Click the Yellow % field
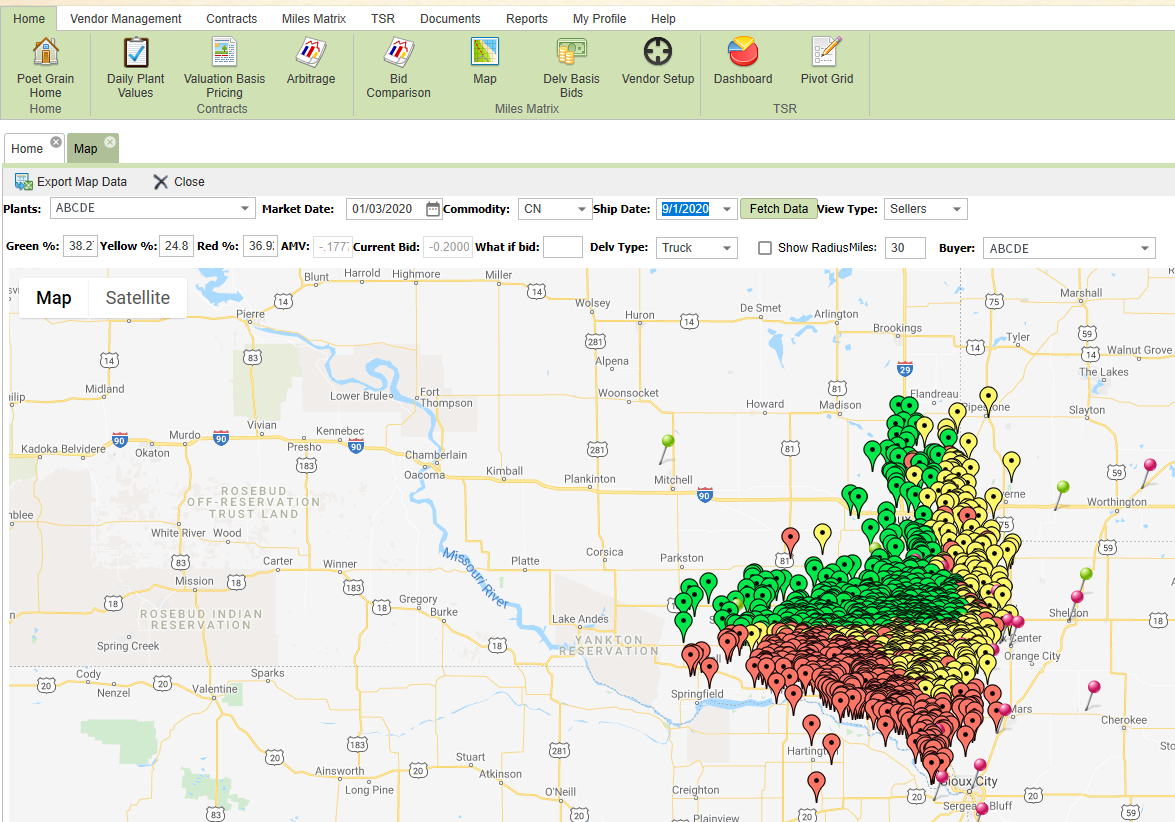1175x822 pixels. tap(176, 246)
